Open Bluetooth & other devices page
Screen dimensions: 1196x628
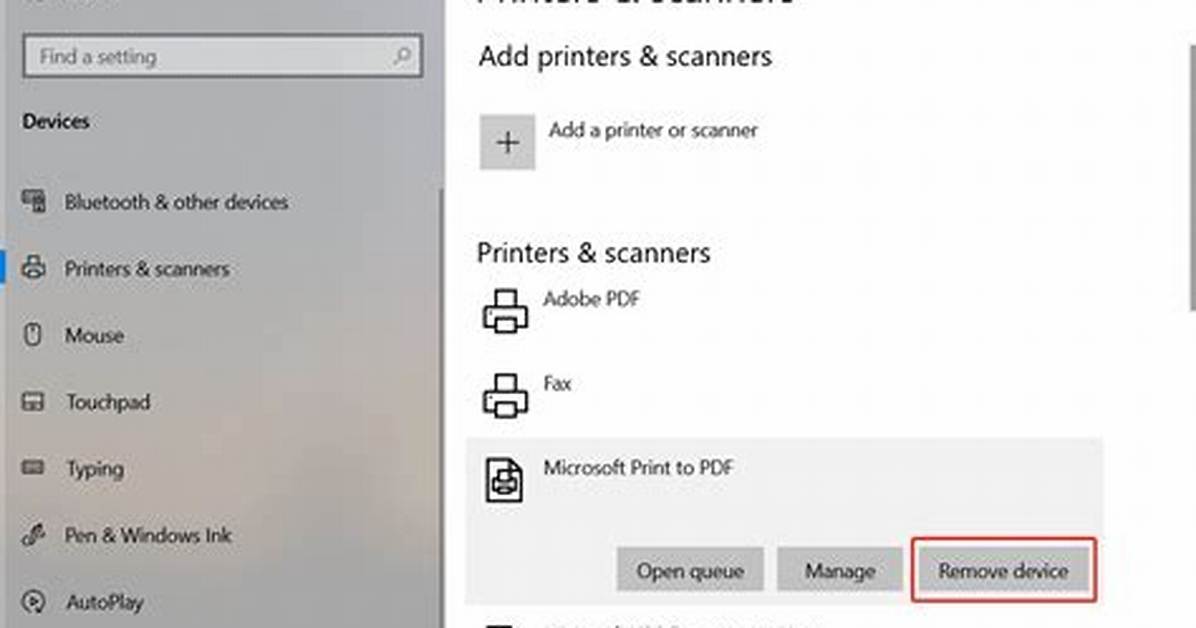click(x=176, y=202)
